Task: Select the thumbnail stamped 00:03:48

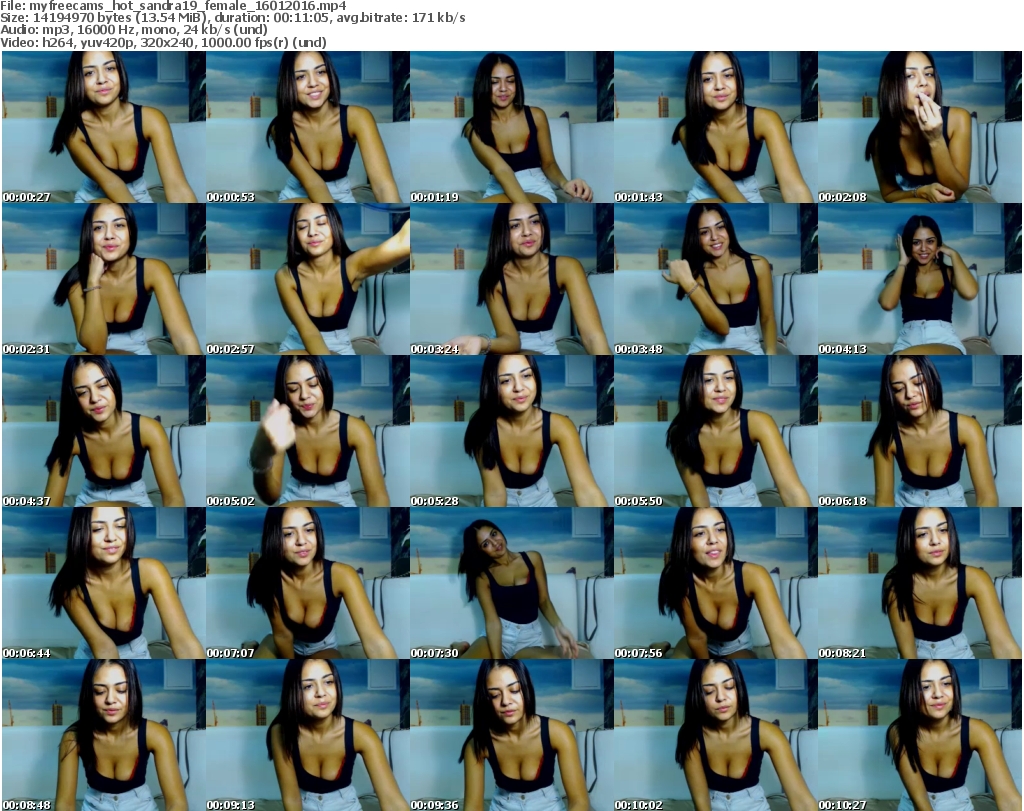Action: 716,279
